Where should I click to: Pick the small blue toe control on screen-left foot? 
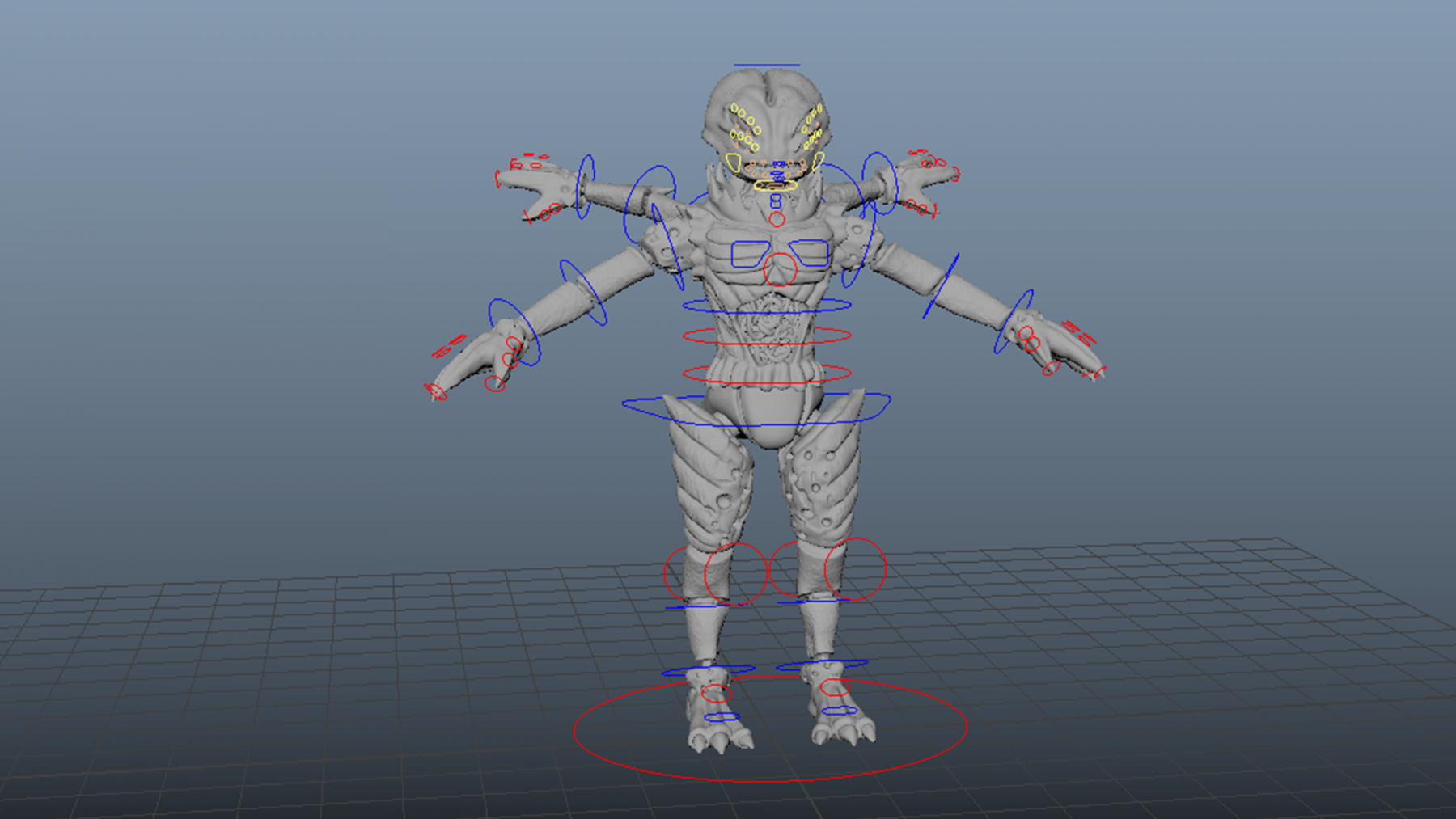pyautogui.click(x=722, y=717)
